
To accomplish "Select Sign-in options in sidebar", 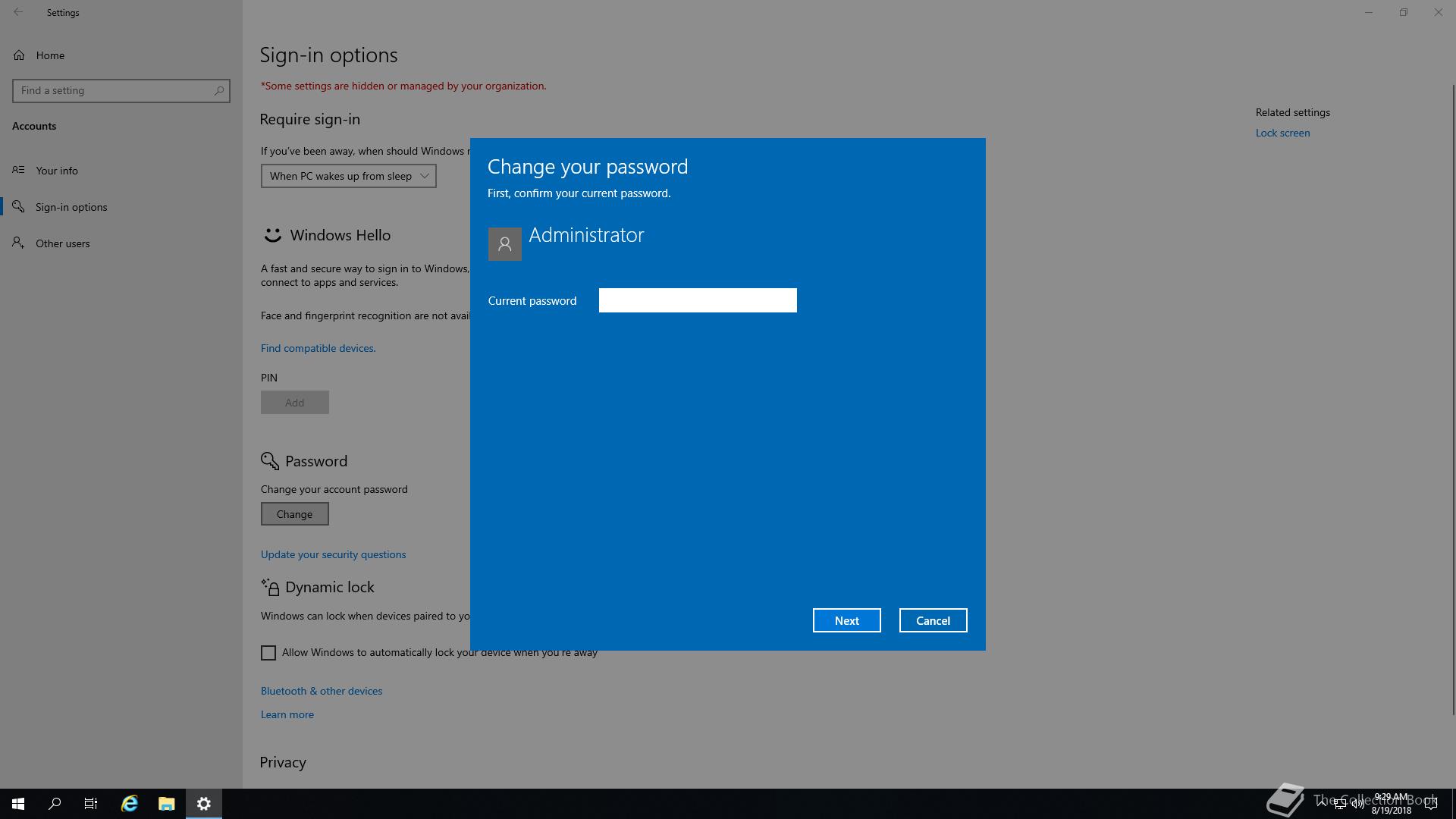I will coord(71,207).
